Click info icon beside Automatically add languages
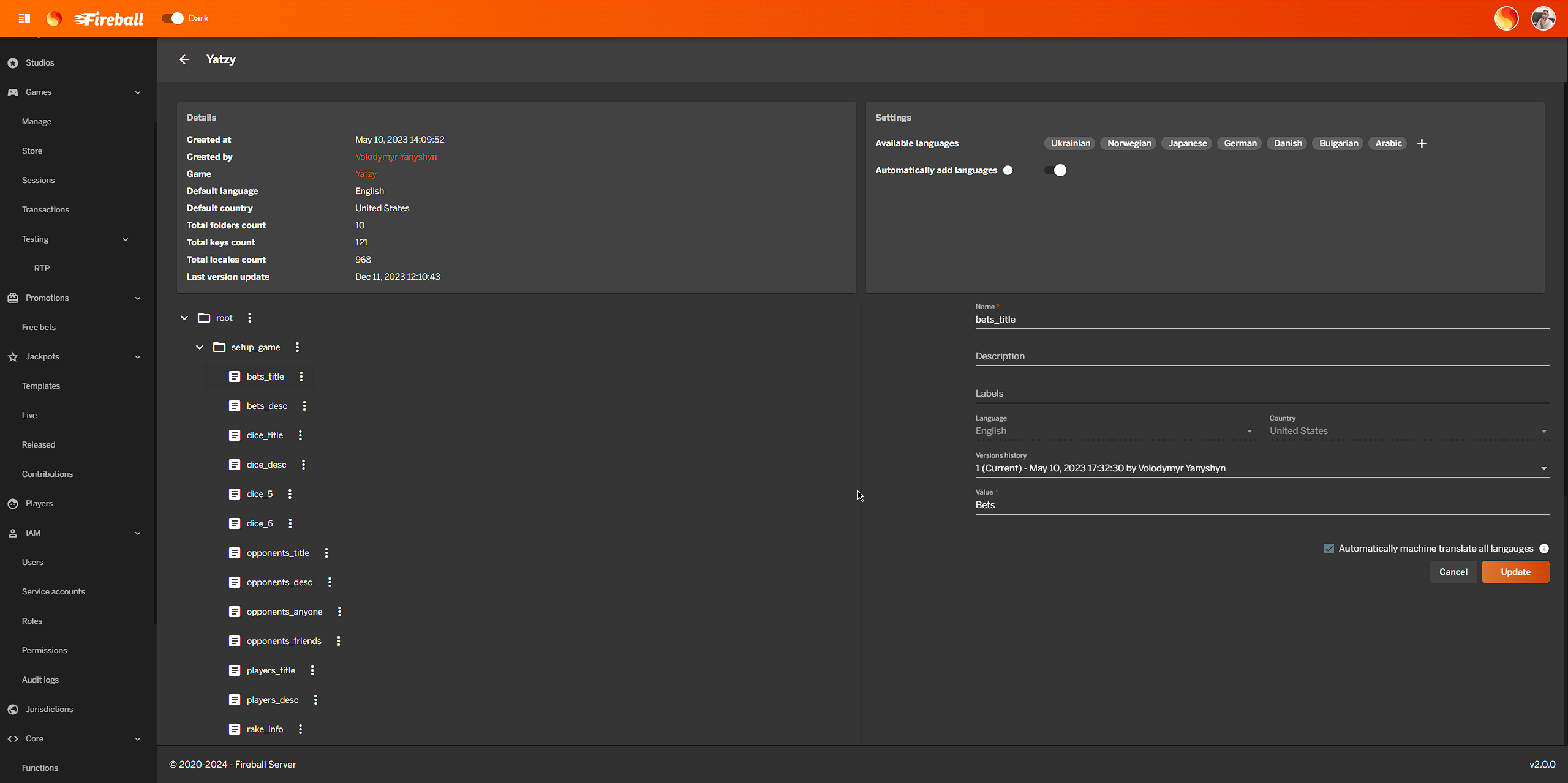The width and height of the screenshot is (1568, 783). click(x=1008, y=170)
